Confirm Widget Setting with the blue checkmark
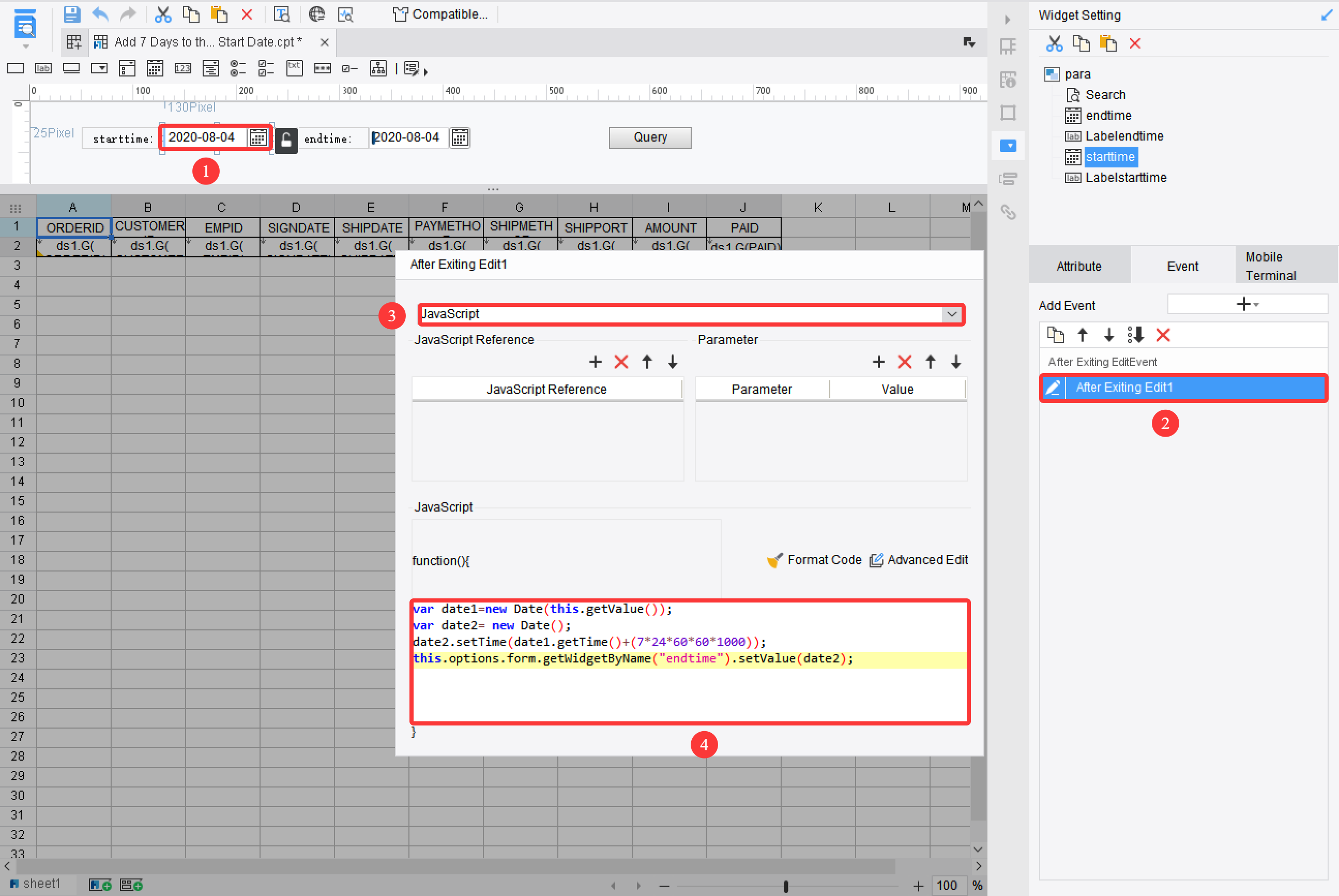This screenshot has width=1339, height=896. (1327, 14)
